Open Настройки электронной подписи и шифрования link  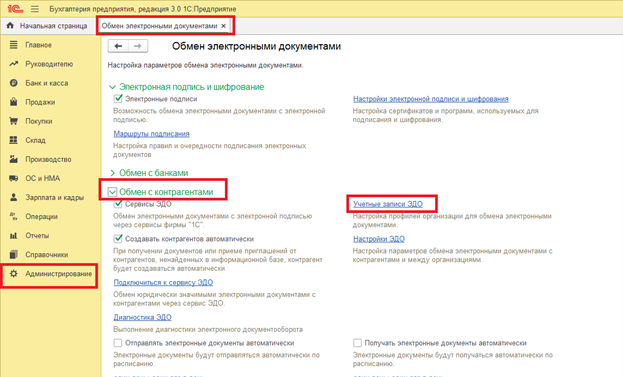click(431, 99)
